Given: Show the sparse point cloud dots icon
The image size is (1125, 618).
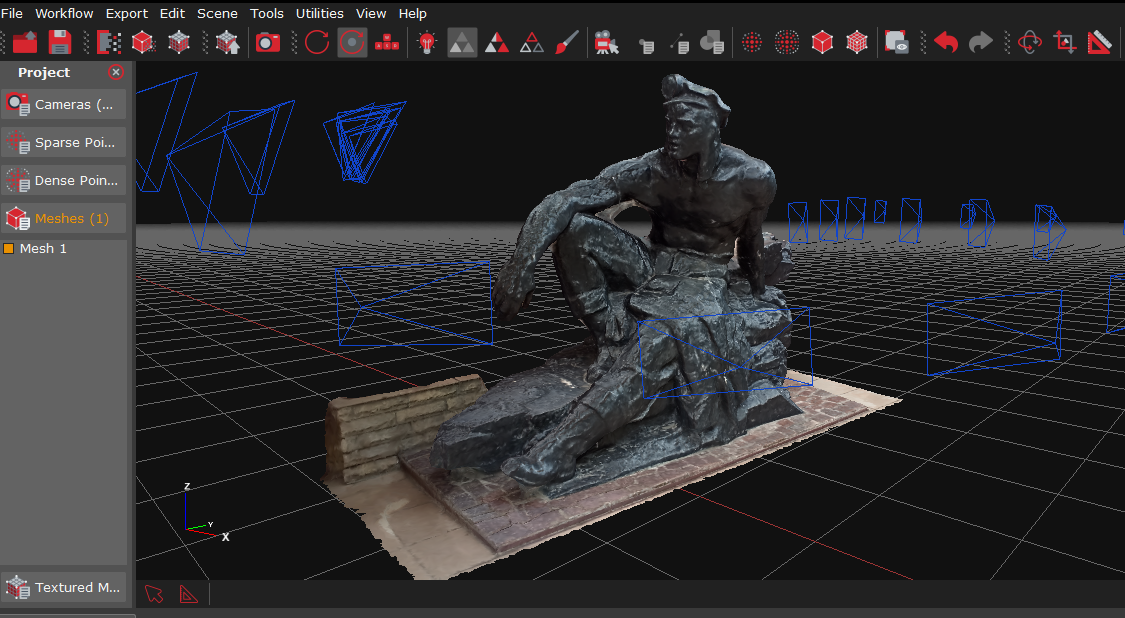Looking at the screenshot, I should point(751,42).
